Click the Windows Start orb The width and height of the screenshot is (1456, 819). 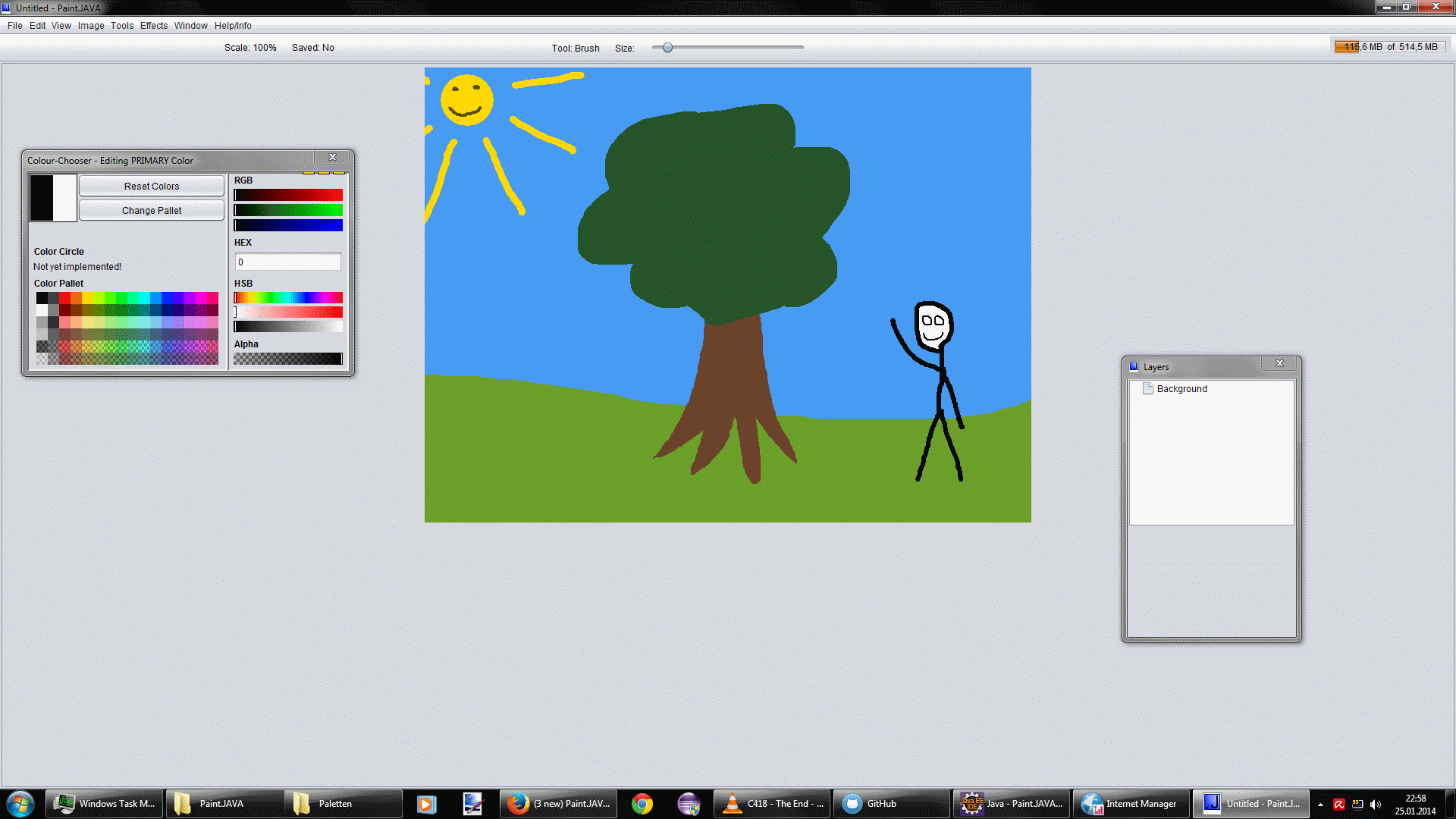[x=20, y=803]
